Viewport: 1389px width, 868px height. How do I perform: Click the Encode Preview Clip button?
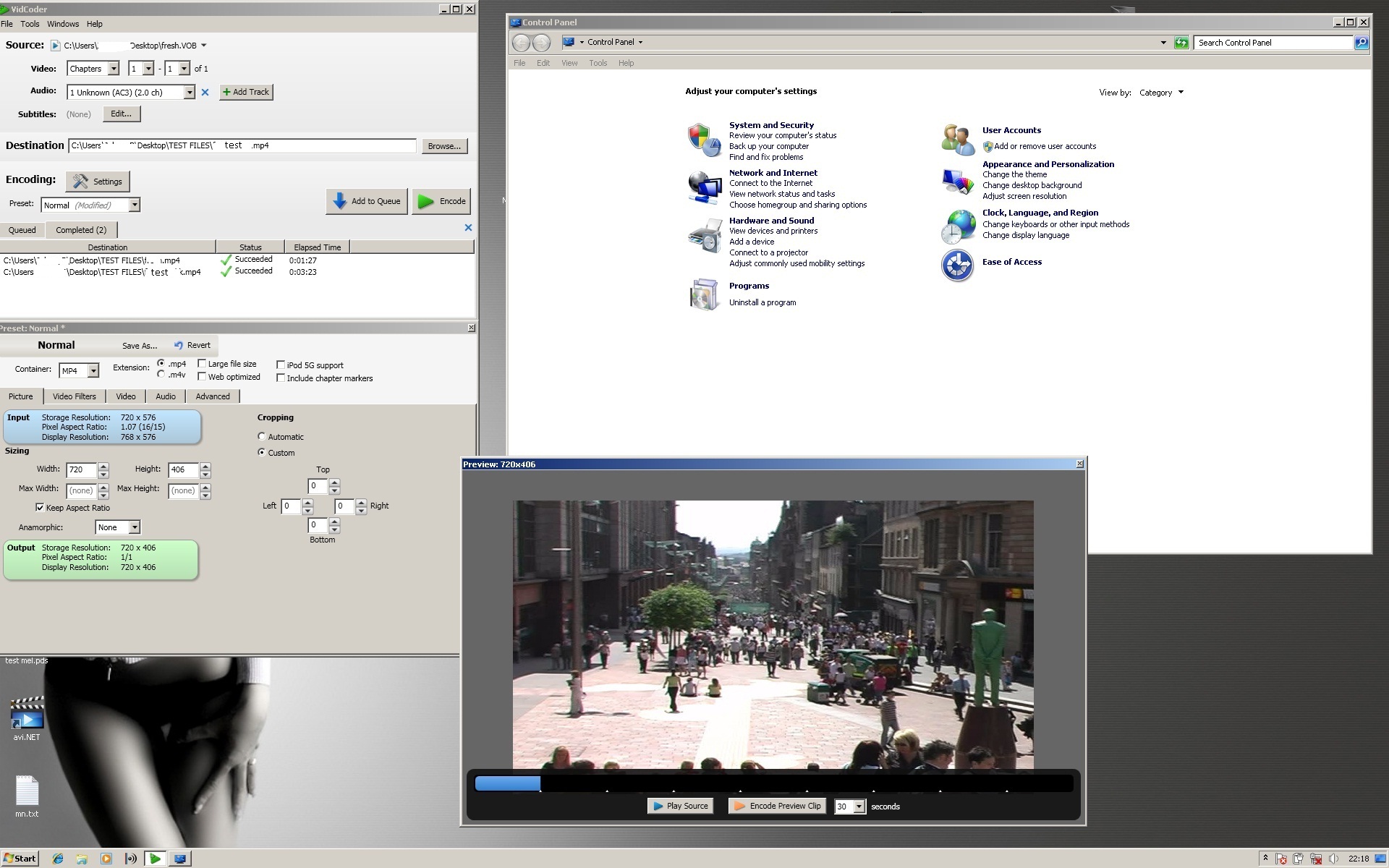(778, 806)
